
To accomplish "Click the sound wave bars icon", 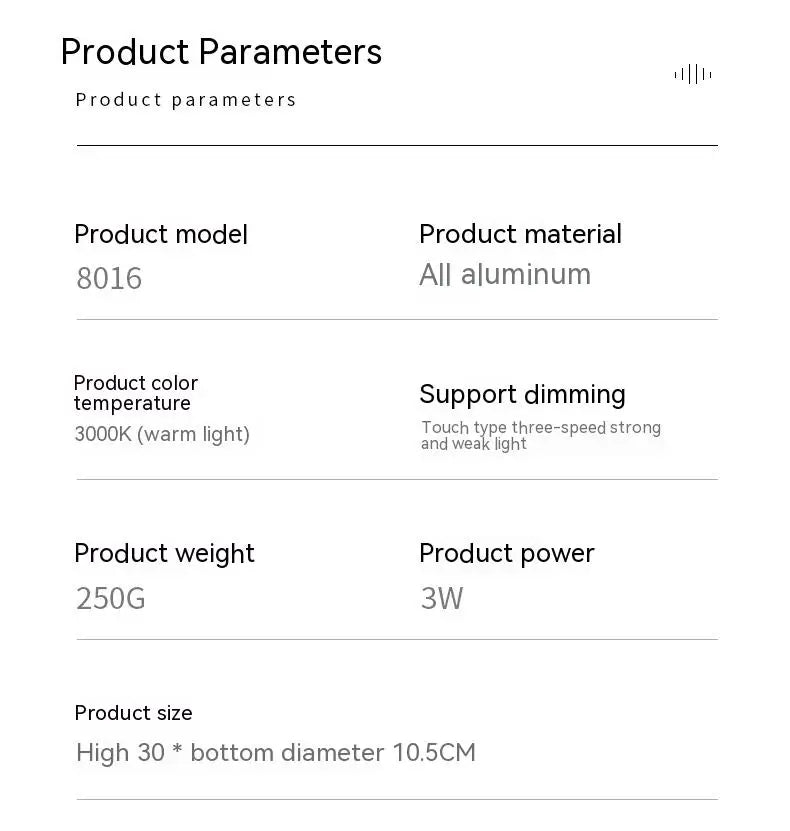I will [693, 74].
